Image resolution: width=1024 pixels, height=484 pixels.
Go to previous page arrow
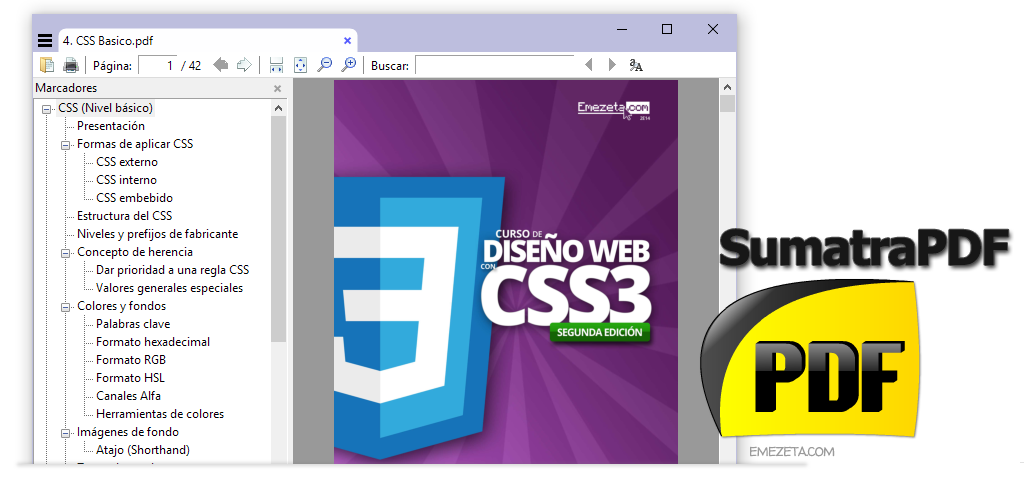tap(221, 65)
